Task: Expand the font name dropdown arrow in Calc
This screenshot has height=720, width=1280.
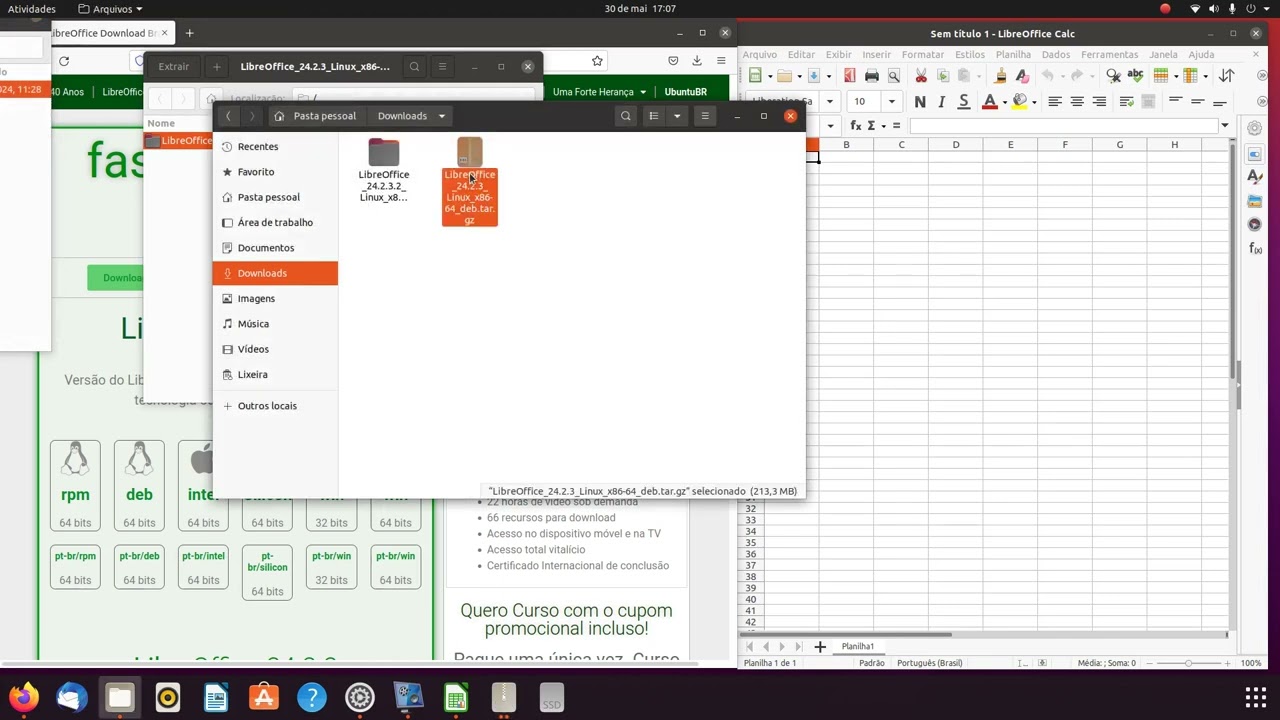Action: 830,101
